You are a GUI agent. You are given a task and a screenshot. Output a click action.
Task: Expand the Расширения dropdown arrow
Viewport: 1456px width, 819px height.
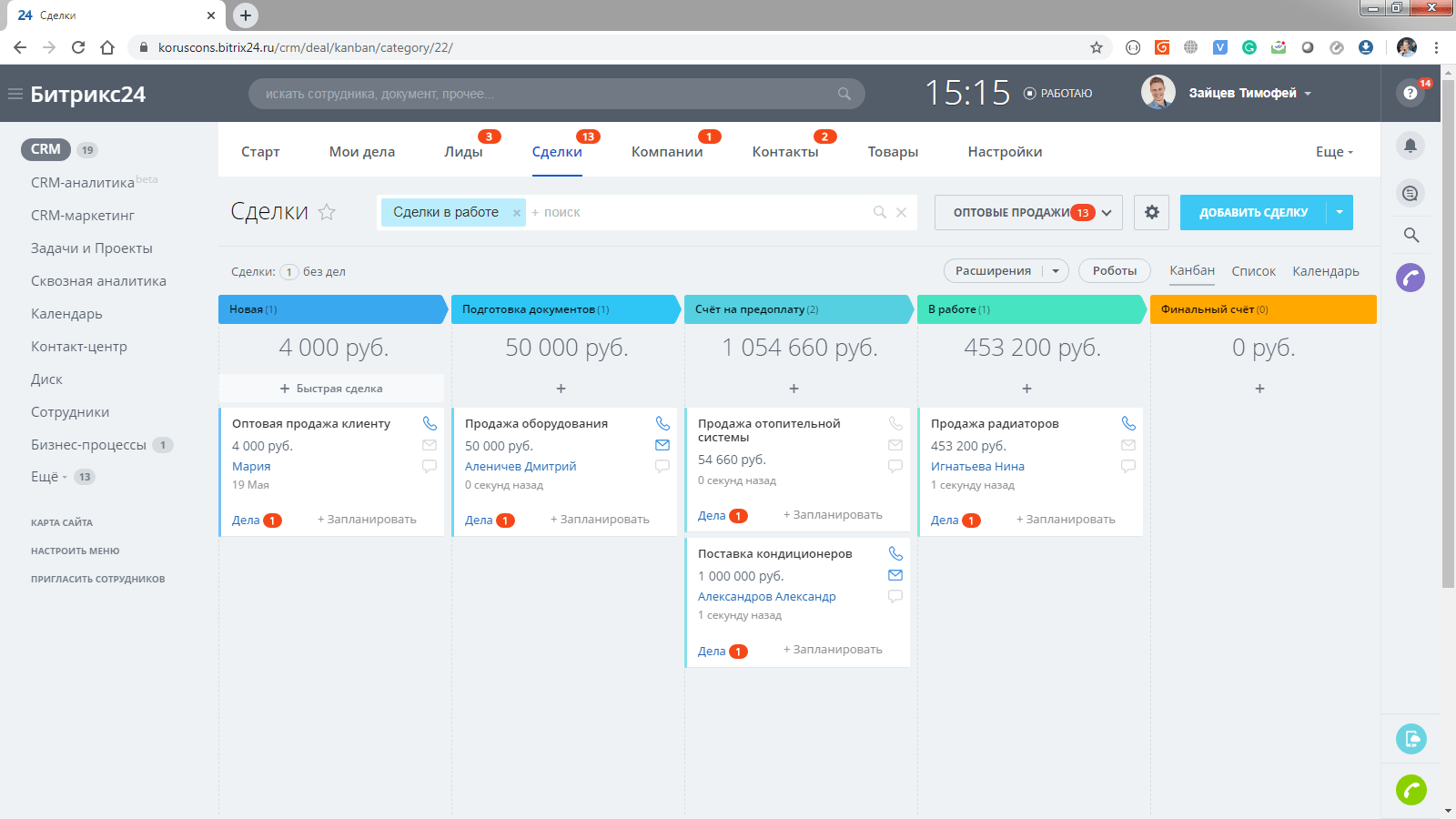[1056, 271]
